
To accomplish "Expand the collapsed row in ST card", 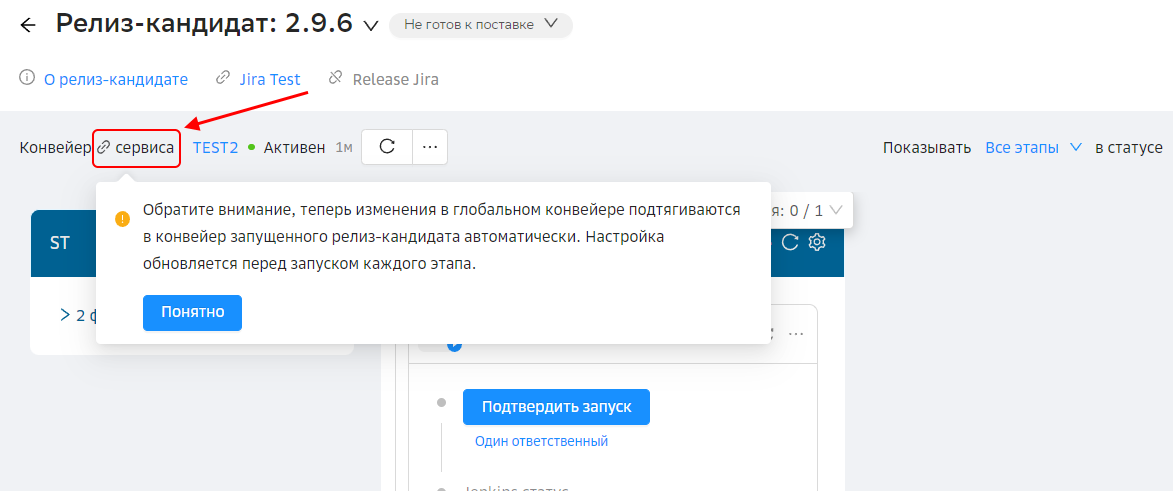I will point(65,315).
